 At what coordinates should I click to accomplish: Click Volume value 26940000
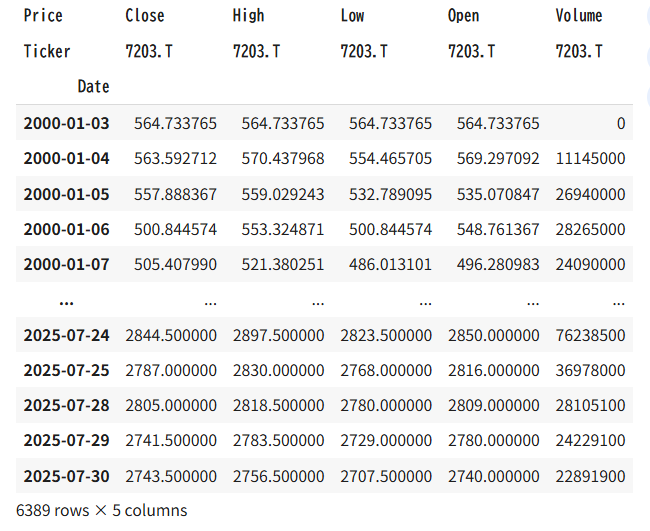click(590, 194)
